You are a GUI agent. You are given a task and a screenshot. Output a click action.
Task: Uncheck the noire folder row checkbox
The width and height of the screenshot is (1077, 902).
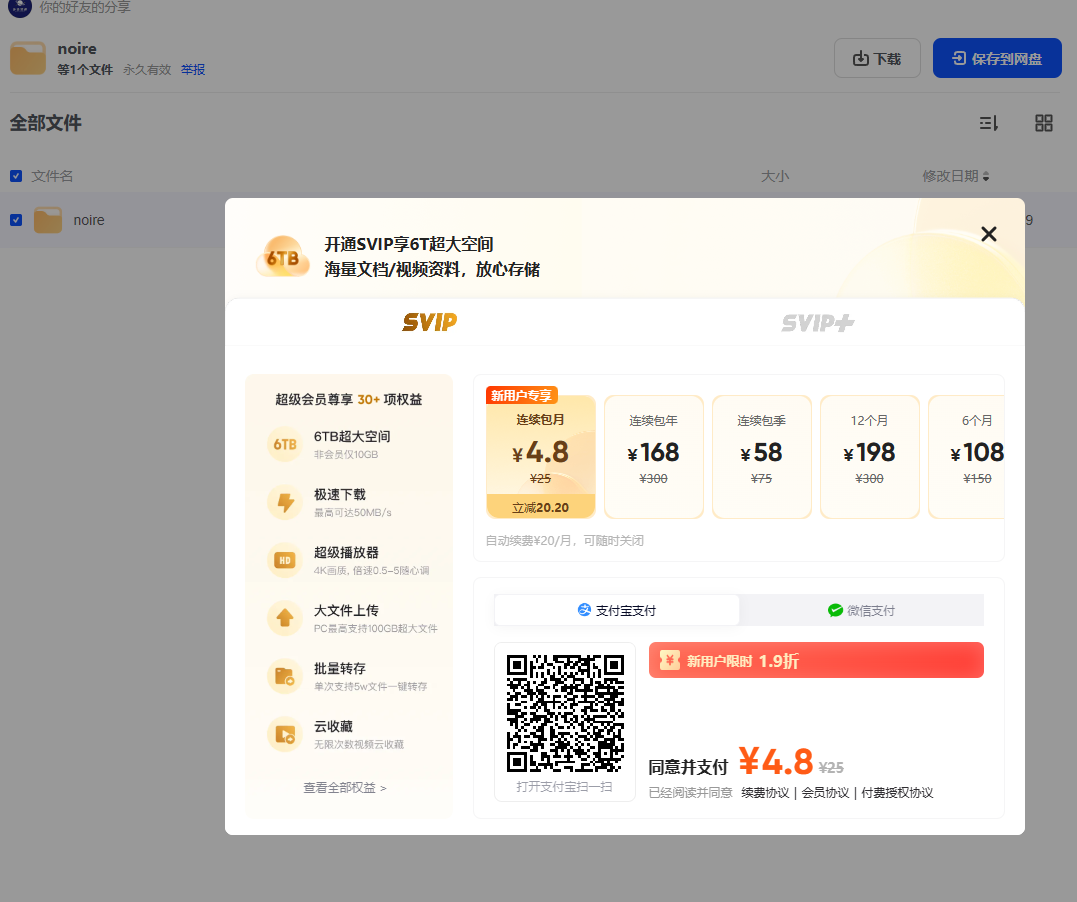(x=16, y=220)
